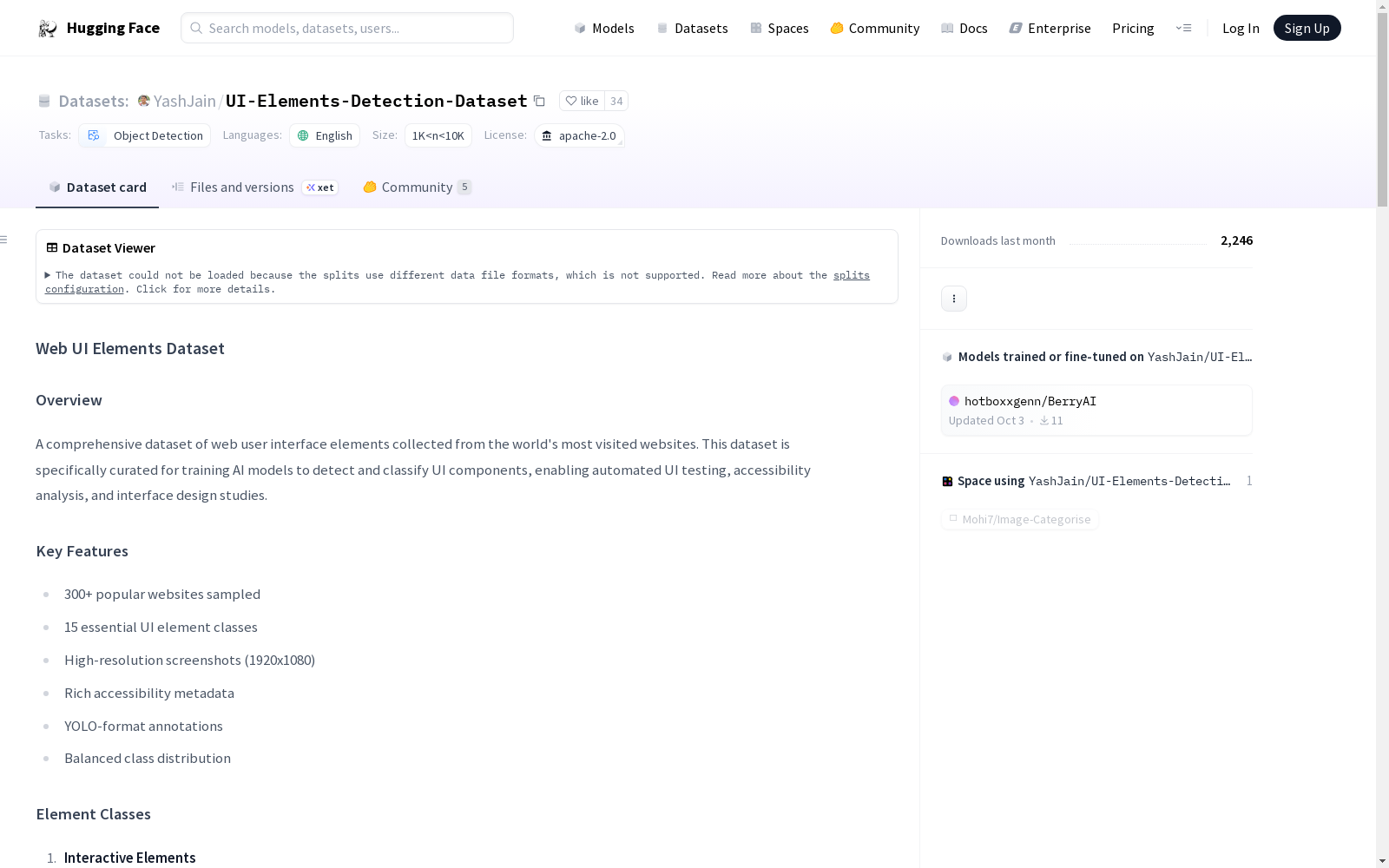This screenshot has height=868, width=1389.
Task: Click the xet badge on Files tab
Action: click(x=320, y=187)
